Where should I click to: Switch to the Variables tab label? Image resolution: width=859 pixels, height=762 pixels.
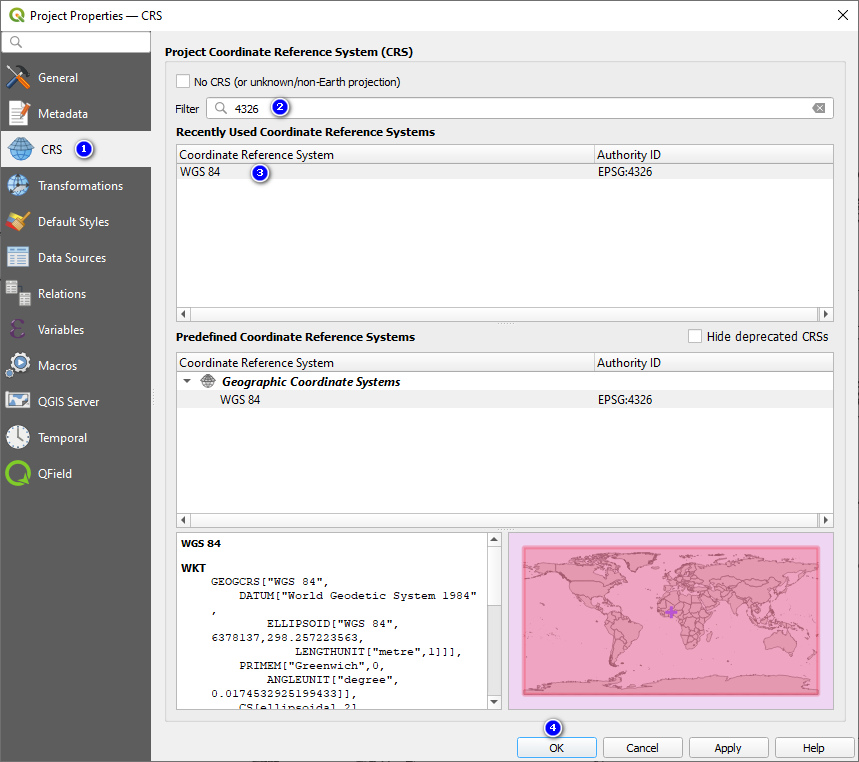point(61,330)
